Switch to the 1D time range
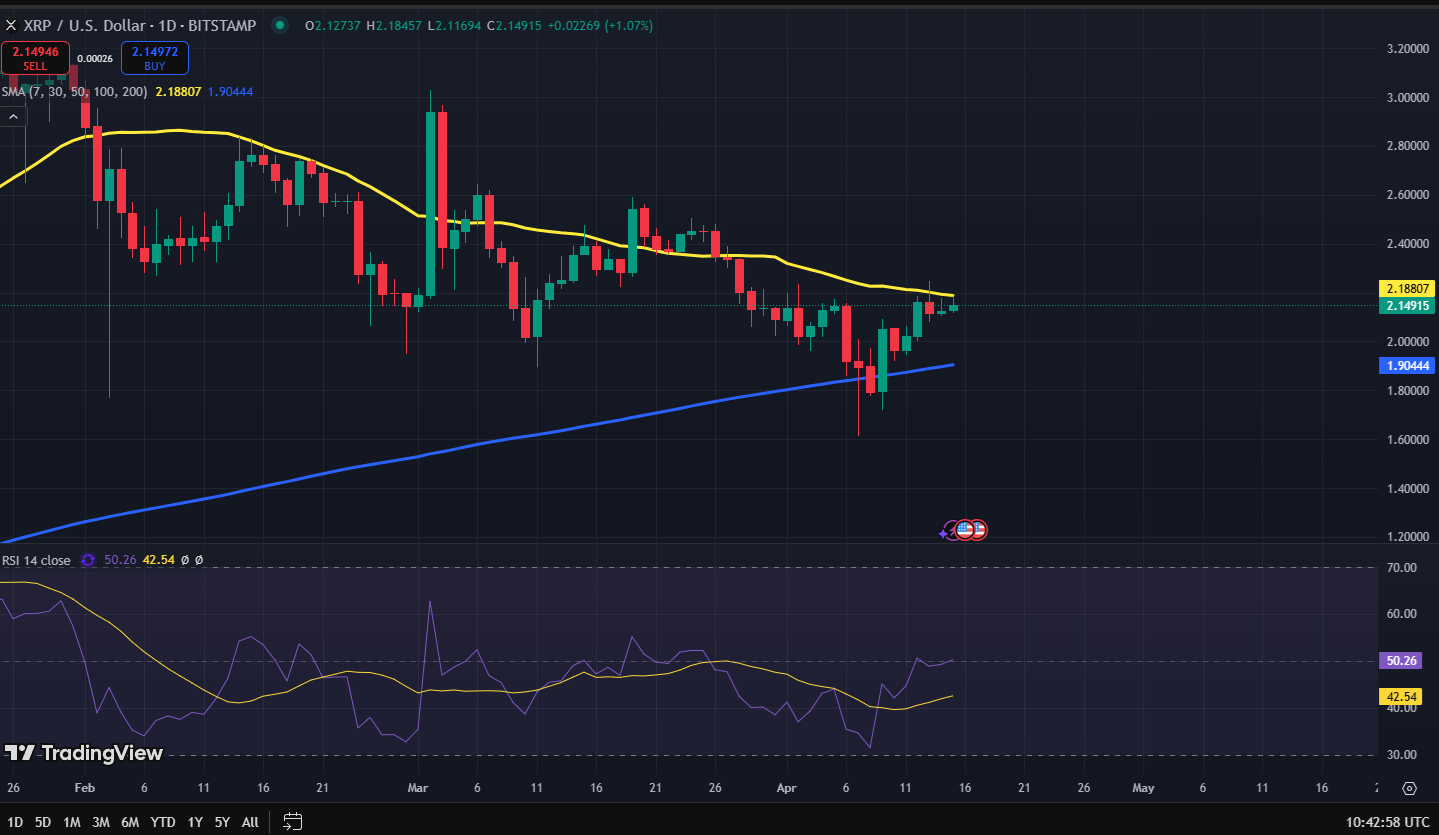This screenshot has width=1439, height=835. pyautogui.click(x=15, y=822)
